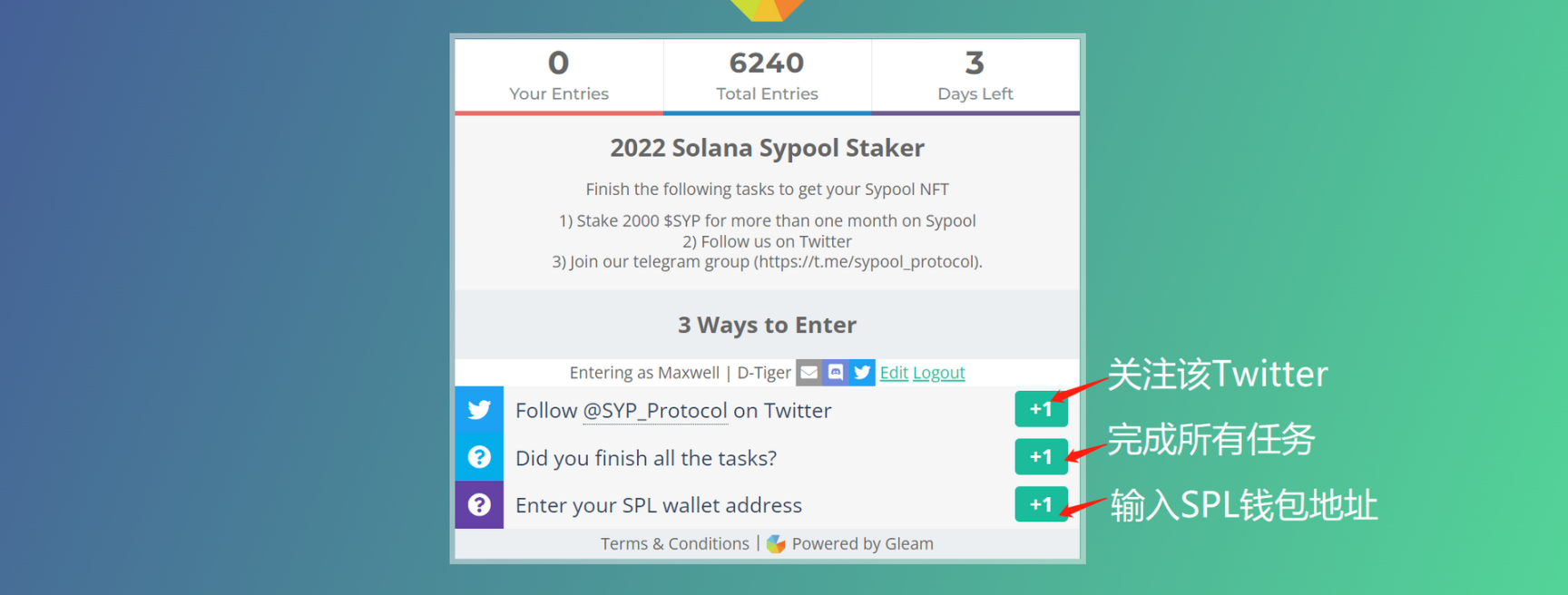Open the @SYP_Protocol handle link
Screen dimensions: 1568x595
point(654,411)
